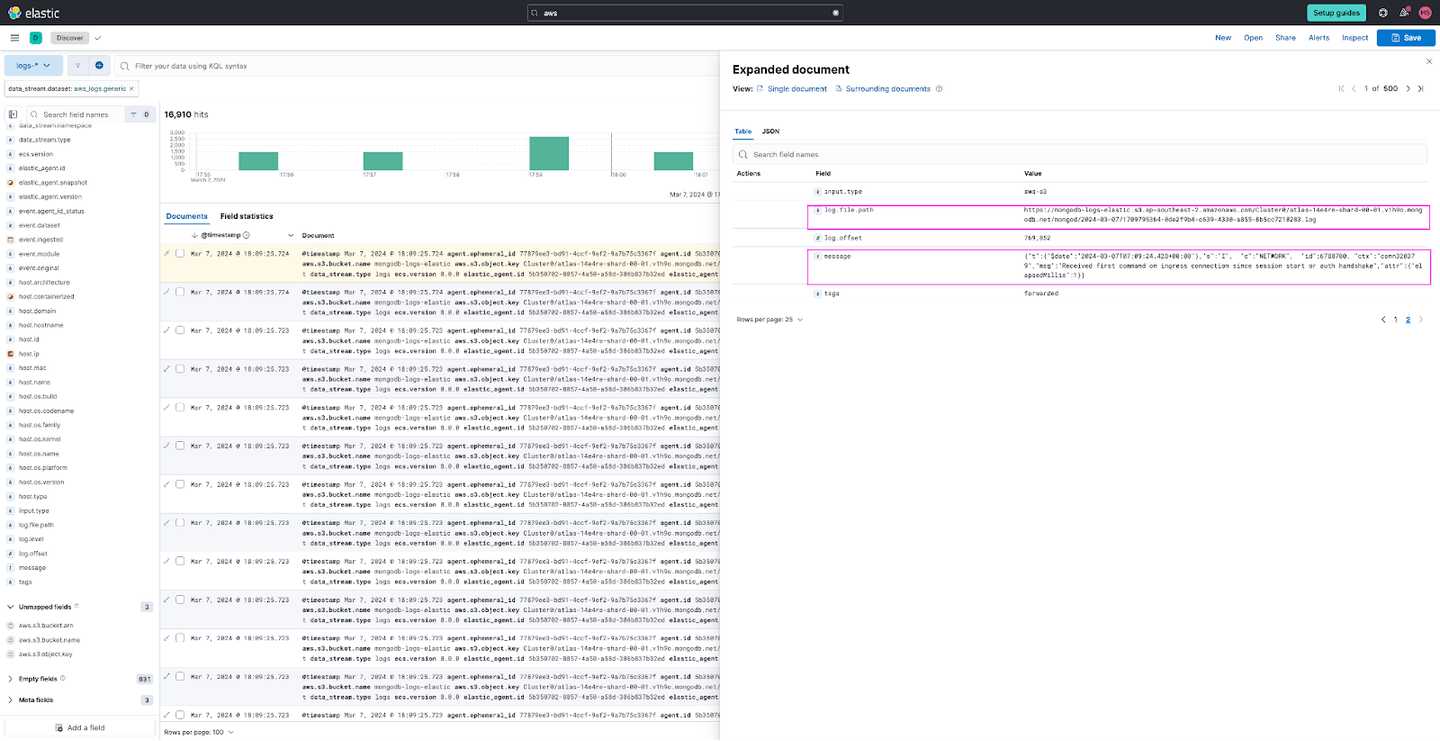Click the add filter plus icon
The width and height of the screenshot is (1440, 741).
pos(99,65)
